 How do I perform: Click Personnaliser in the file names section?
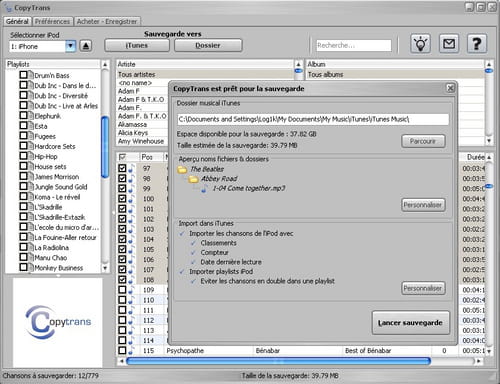click(423, 205)
